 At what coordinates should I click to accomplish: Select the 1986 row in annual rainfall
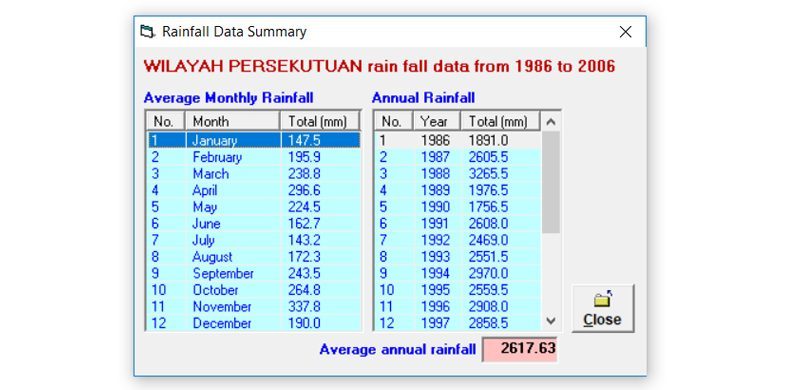click(x=458, y=140)
